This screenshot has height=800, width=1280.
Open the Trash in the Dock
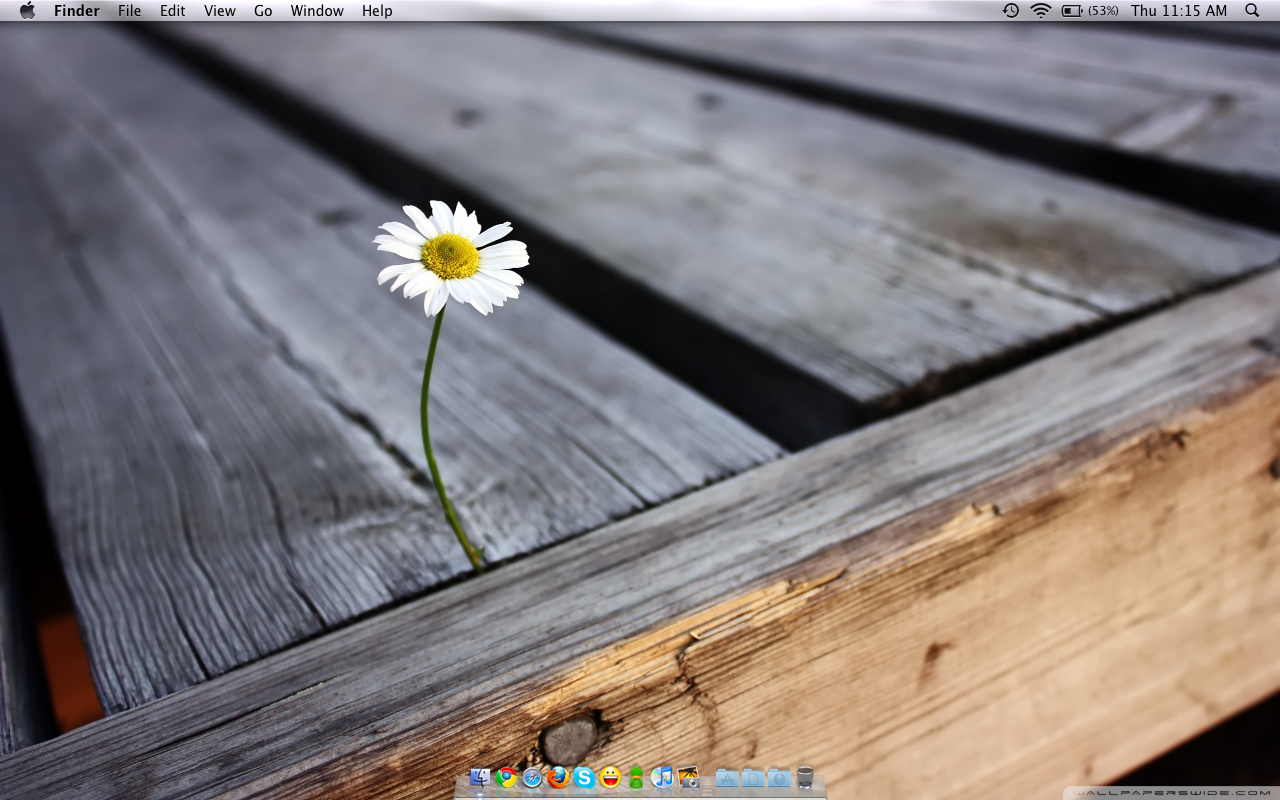point(805,777)
